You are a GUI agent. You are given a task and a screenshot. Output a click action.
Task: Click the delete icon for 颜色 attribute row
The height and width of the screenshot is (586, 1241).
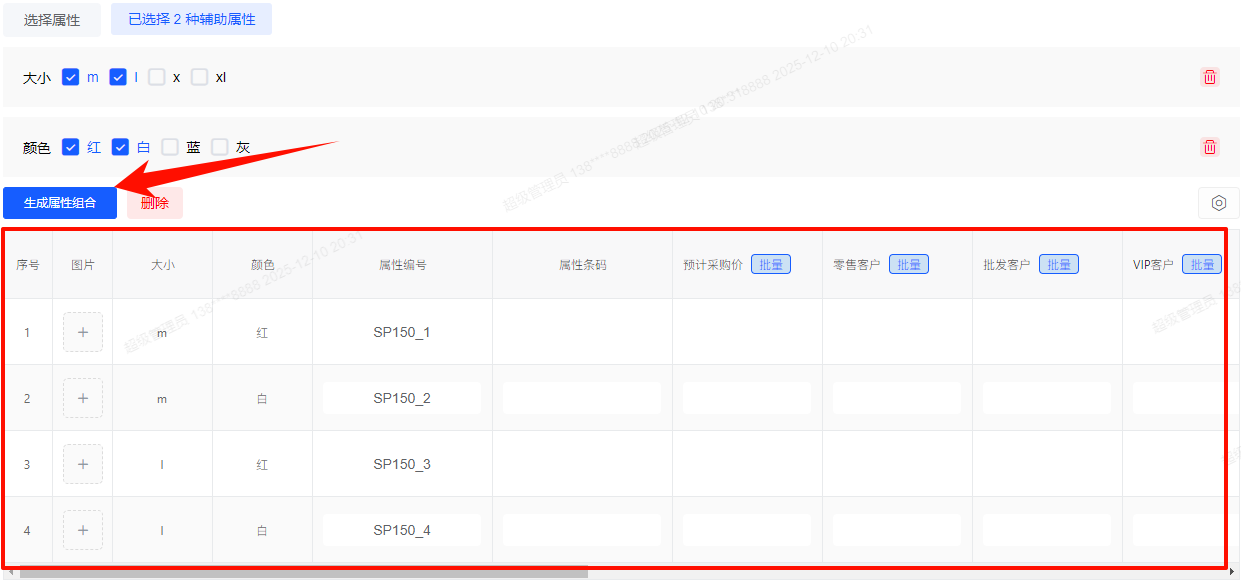click(x=1209, y=147)
